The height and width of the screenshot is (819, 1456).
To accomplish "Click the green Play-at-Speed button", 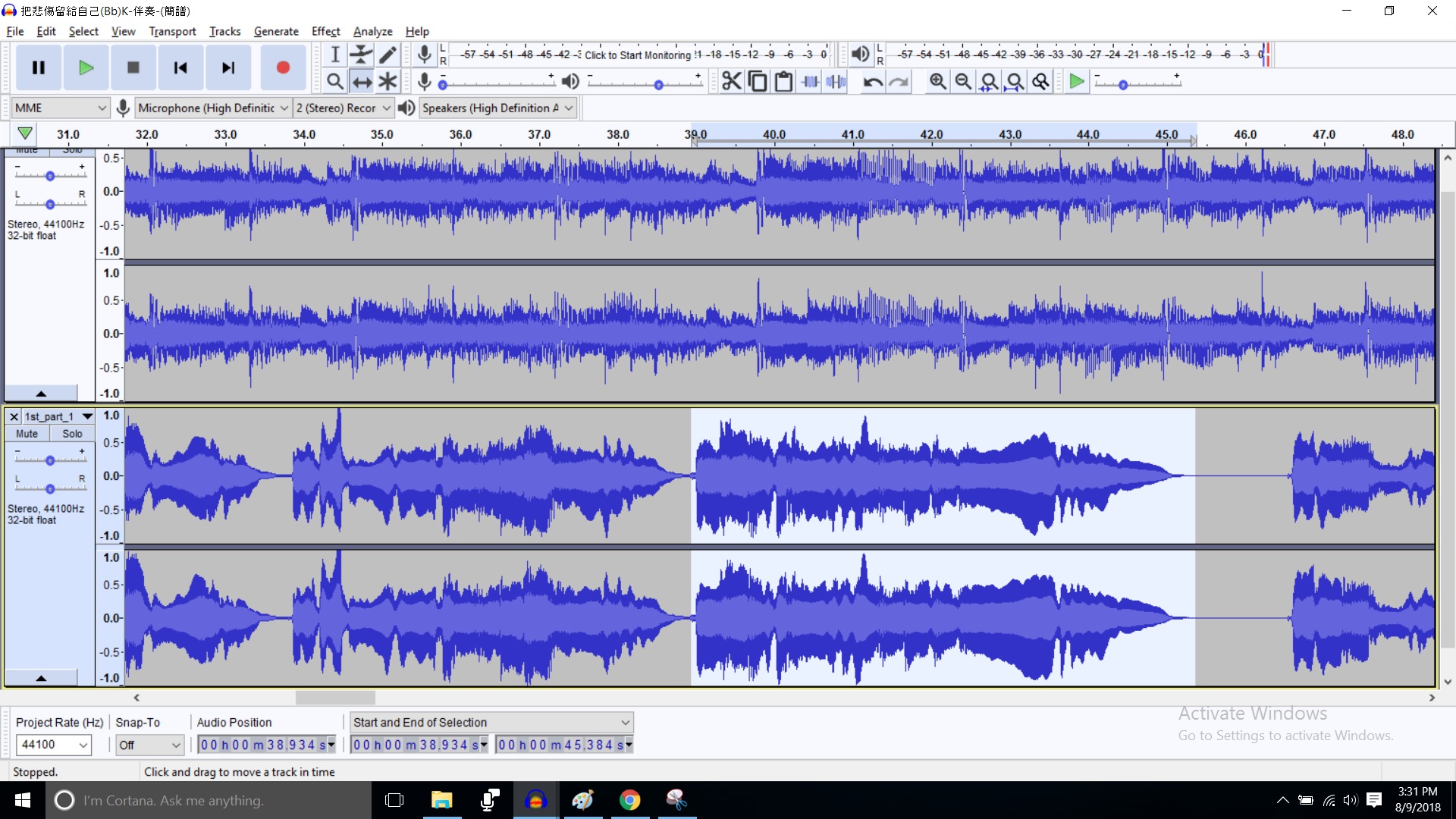I will click(x=1076, y=81).
